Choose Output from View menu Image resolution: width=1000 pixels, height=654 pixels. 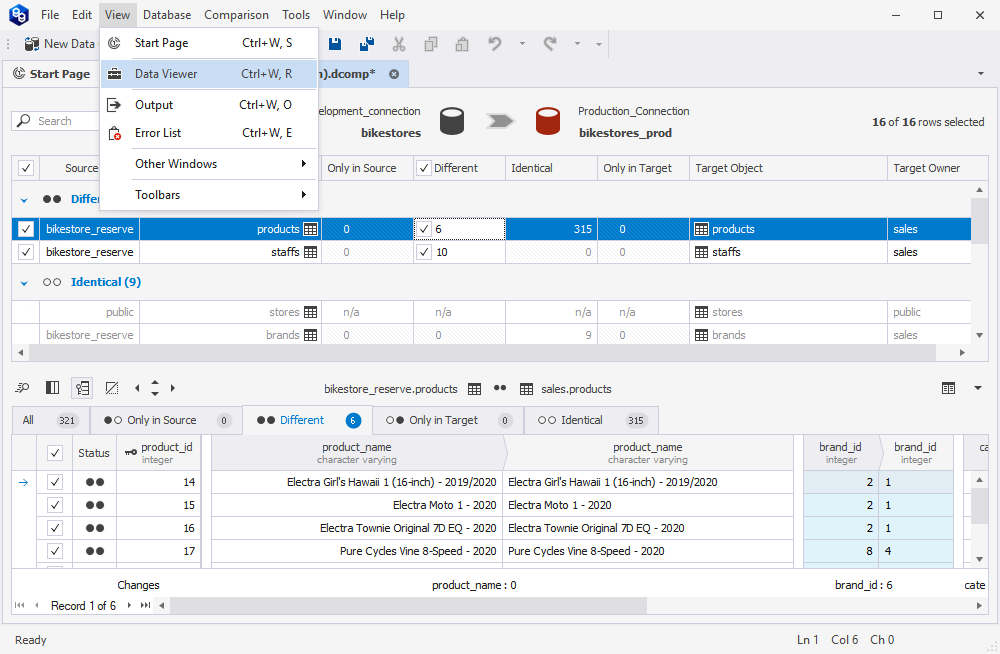coord(209,105)
